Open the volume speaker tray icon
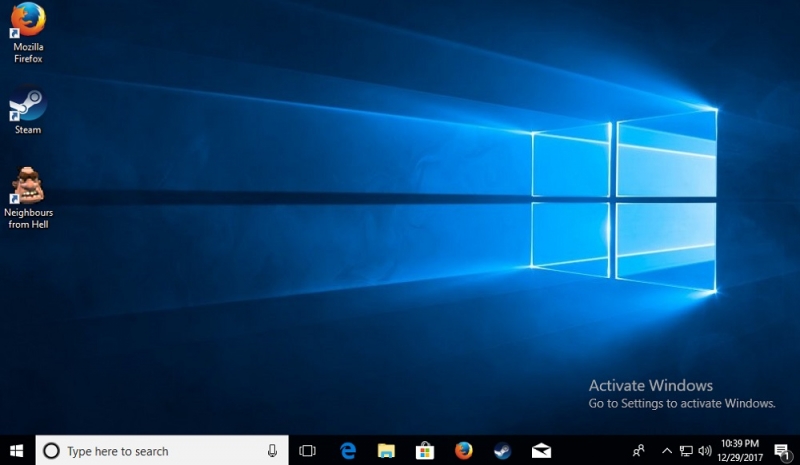Screen dimensions: 800x465 pos(705,451)
